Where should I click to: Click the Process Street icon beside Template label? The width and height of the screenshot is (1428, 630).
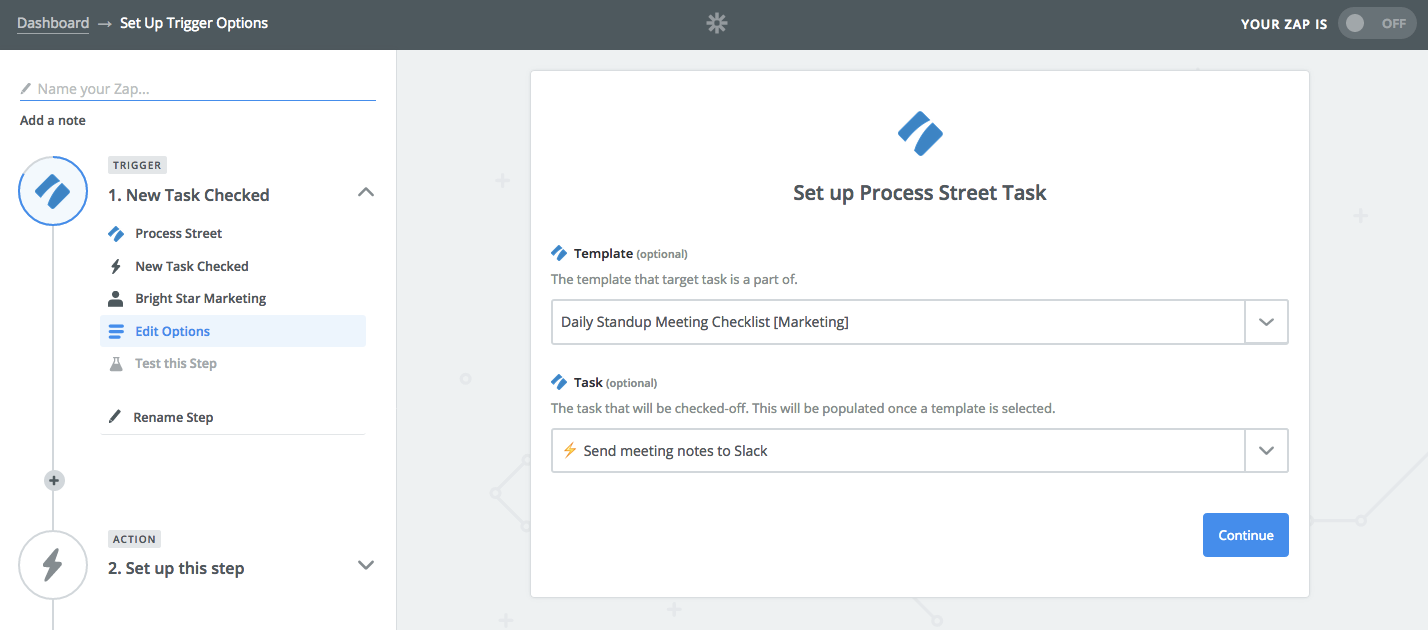(x=559, y=253)
